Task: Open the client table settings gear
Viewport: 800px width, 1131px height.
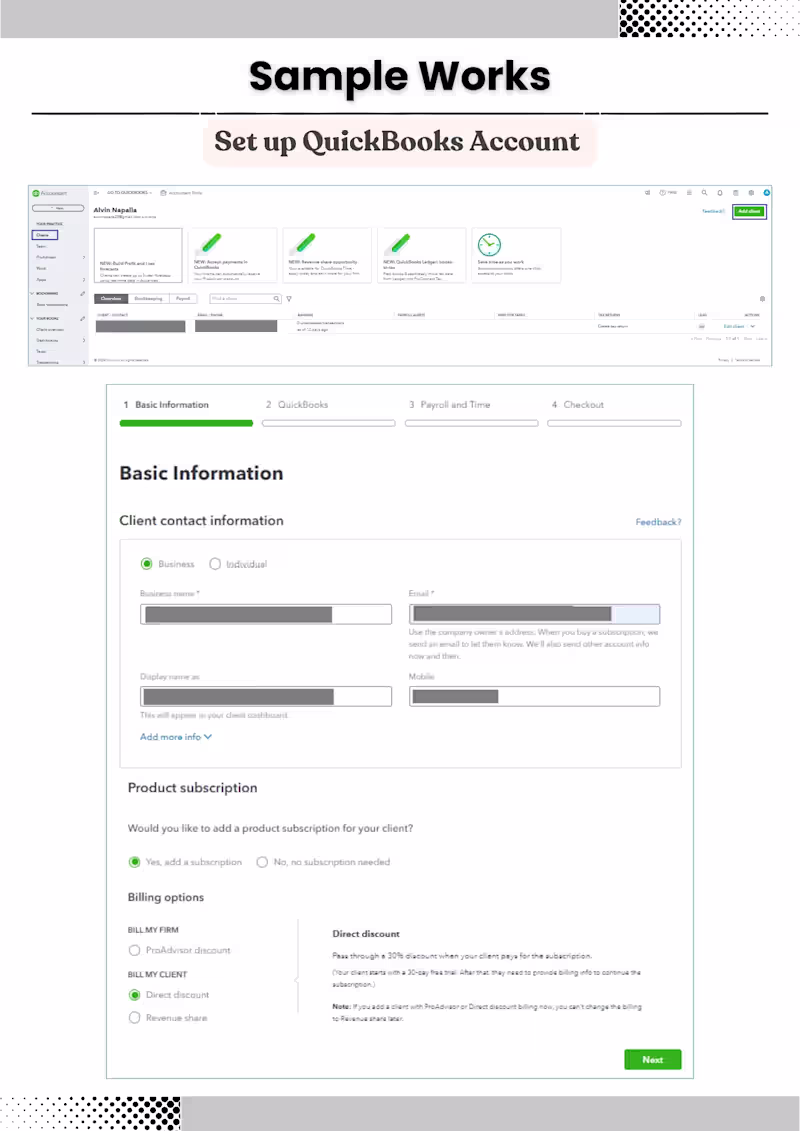Action: point(762,299)
